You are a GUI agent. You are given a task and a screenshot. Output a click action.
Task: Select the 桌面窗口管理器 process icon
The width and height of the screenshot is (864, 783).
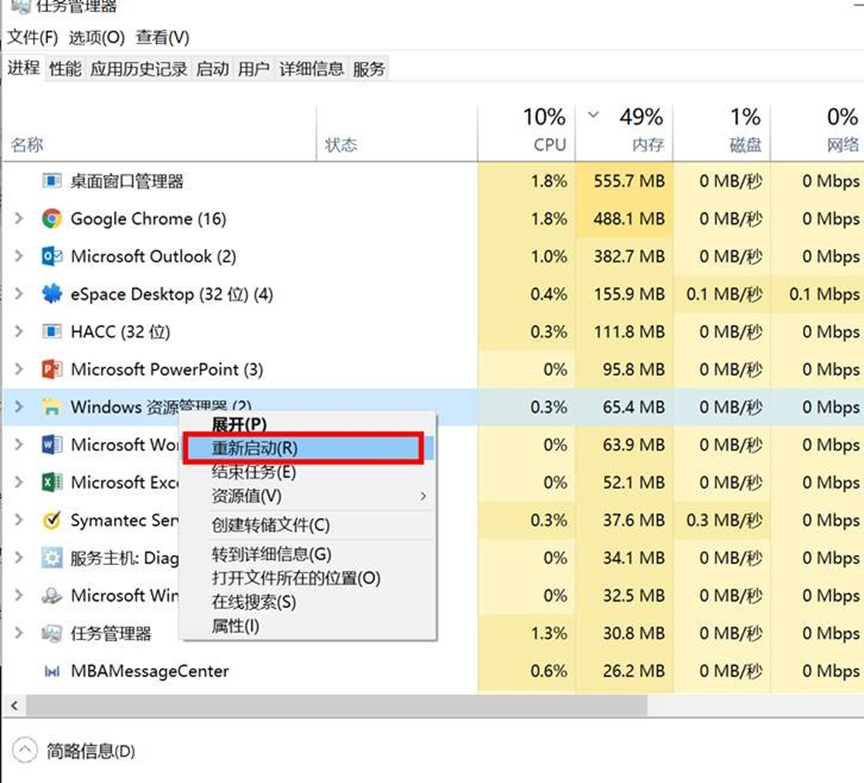[52, 182]
